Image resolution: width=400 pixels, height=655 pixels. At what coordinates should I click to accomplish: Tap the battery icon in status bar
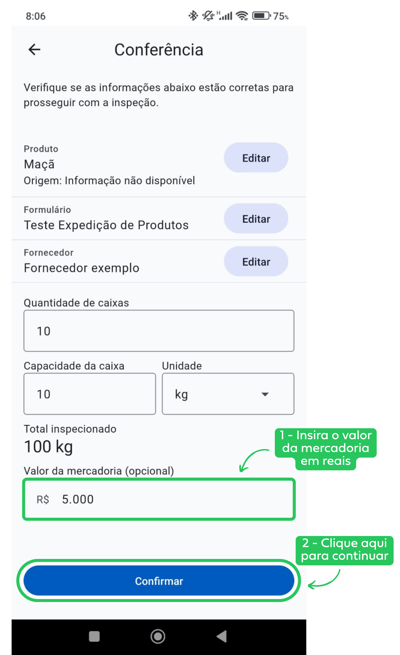(261, 16)
